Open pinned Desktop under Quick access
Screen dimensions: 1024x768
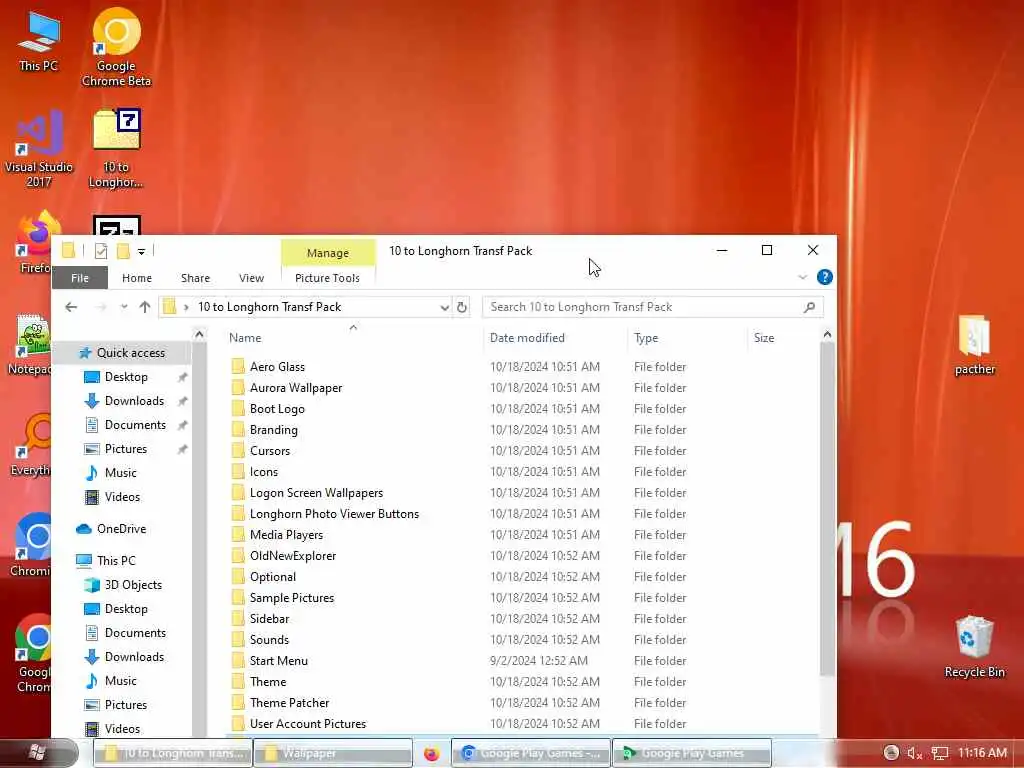click(126, 377)
